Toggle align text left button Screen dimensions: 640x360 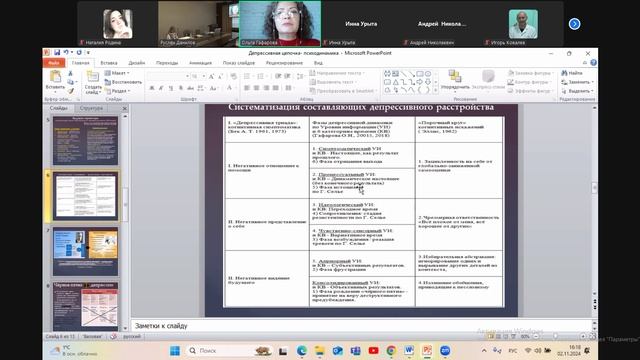(x=247, y=88)
